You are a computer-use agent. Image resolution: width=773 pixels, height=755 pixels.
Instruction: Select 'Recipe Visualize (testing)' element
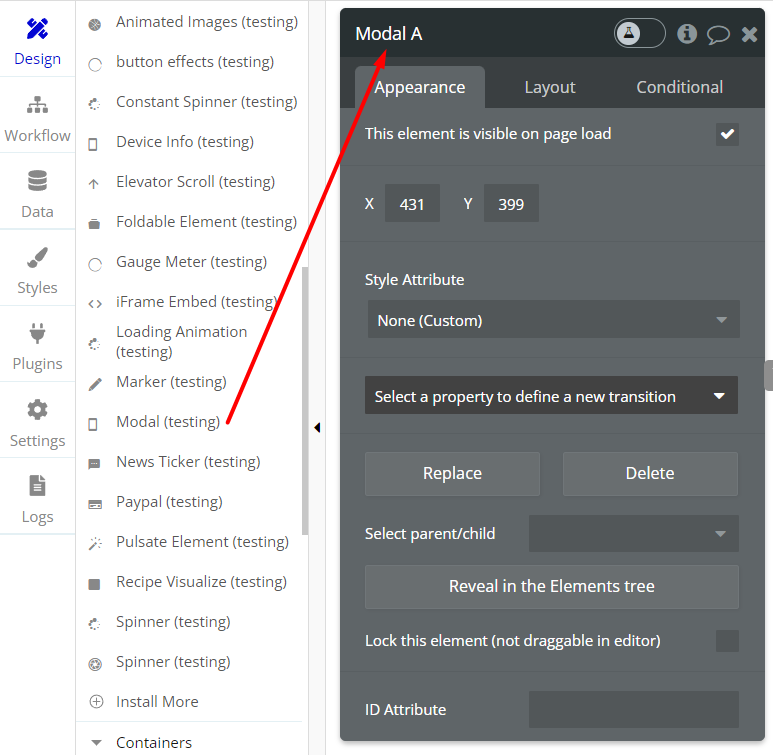202,581
